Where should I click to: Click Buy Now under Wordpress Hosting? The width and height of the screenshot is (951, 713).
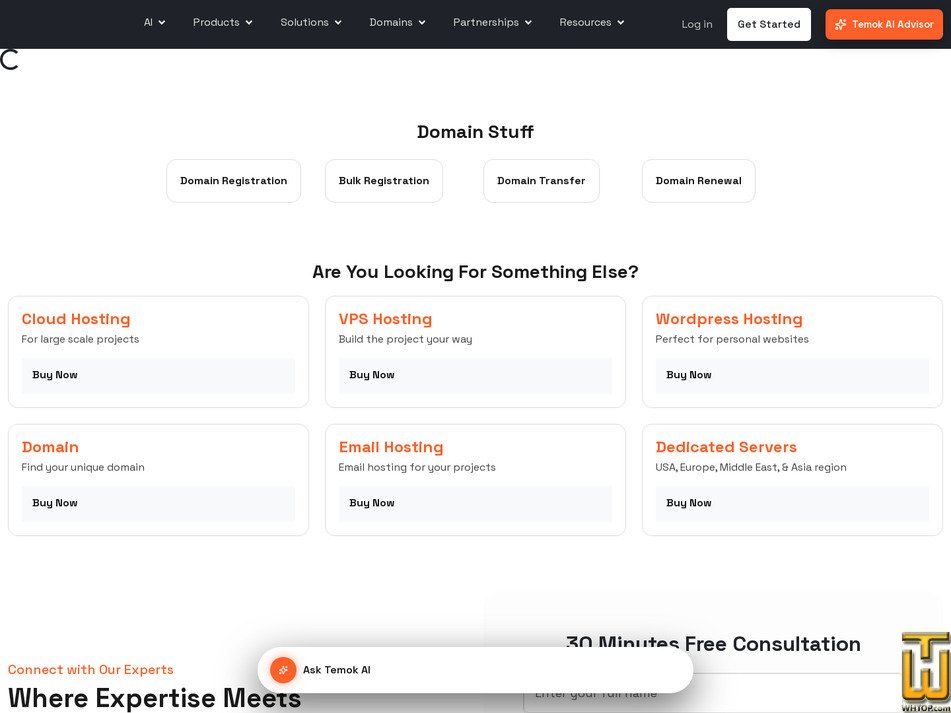pos(792,375)
